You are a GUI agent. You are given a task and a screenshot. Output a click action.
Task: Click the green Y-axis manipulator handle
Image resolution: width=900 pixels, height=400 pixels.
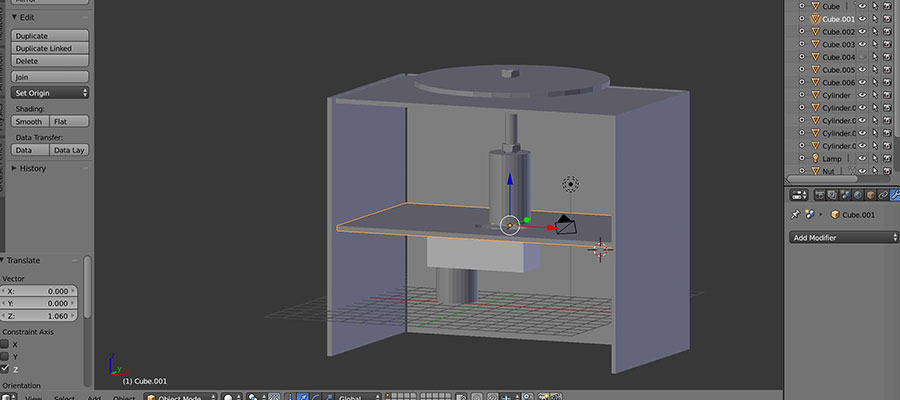tap(527, 220)
